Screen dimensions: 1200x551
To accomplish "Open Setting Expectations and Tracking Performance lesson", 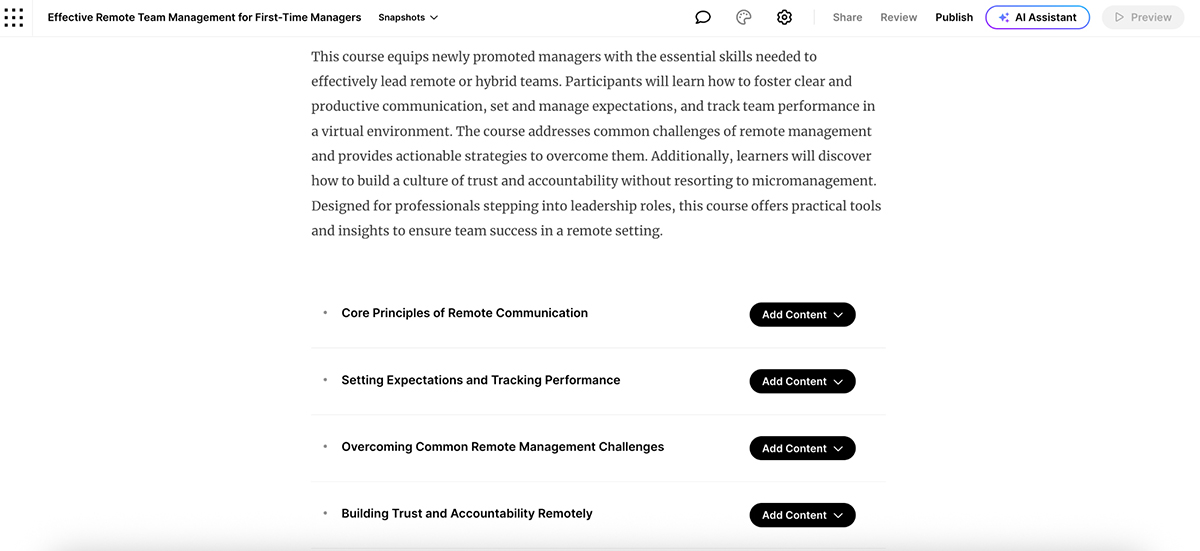I will click(480, 380).
